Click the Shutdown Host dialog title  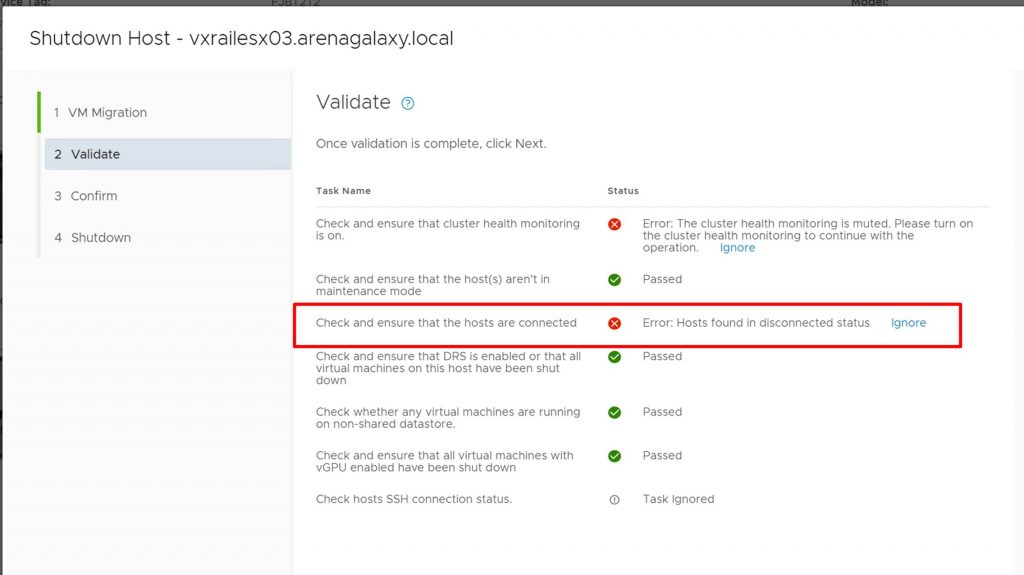[242, 39]
